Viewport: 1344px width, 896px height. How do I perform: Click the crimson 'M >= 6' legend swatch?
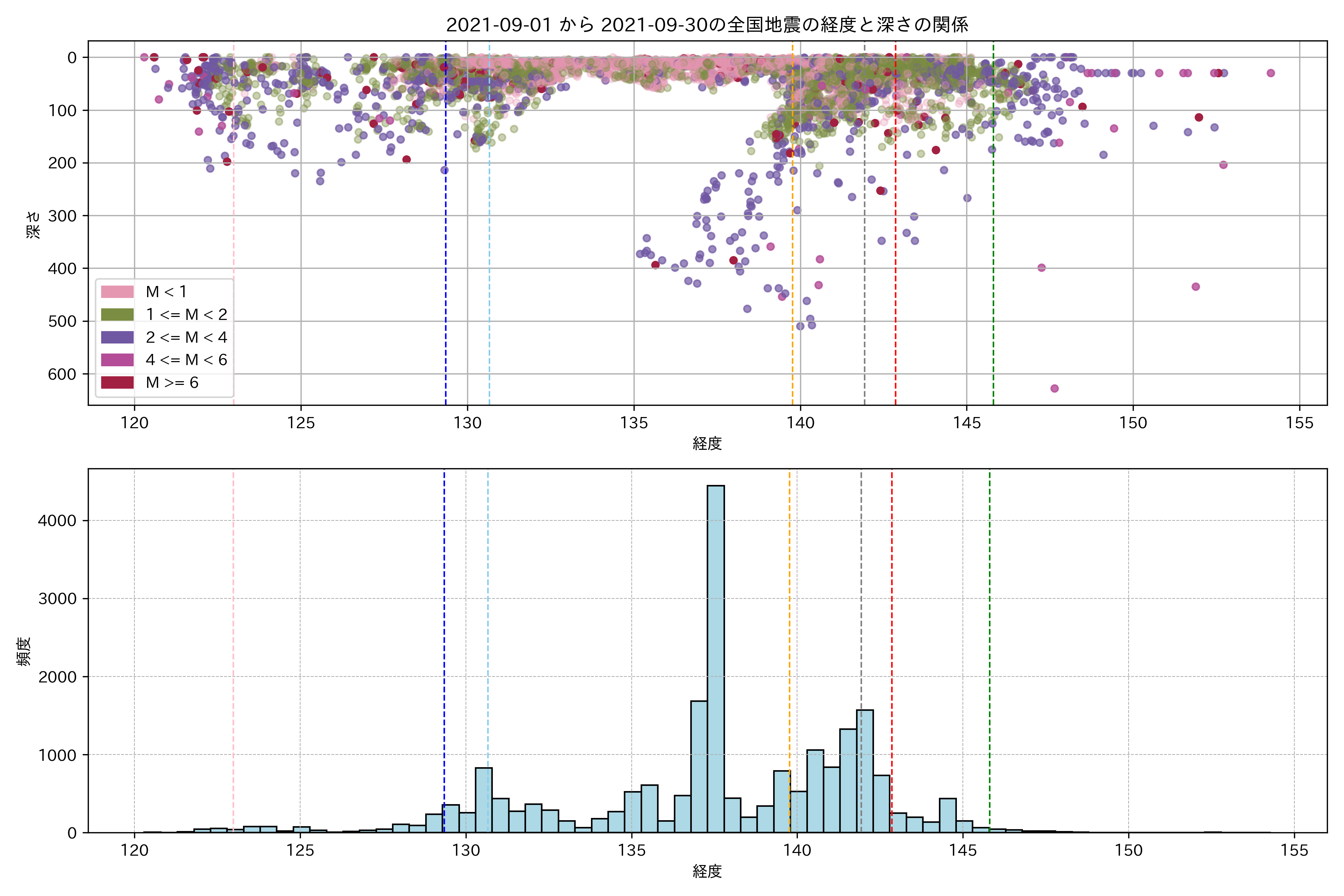[x=117, y=382]
